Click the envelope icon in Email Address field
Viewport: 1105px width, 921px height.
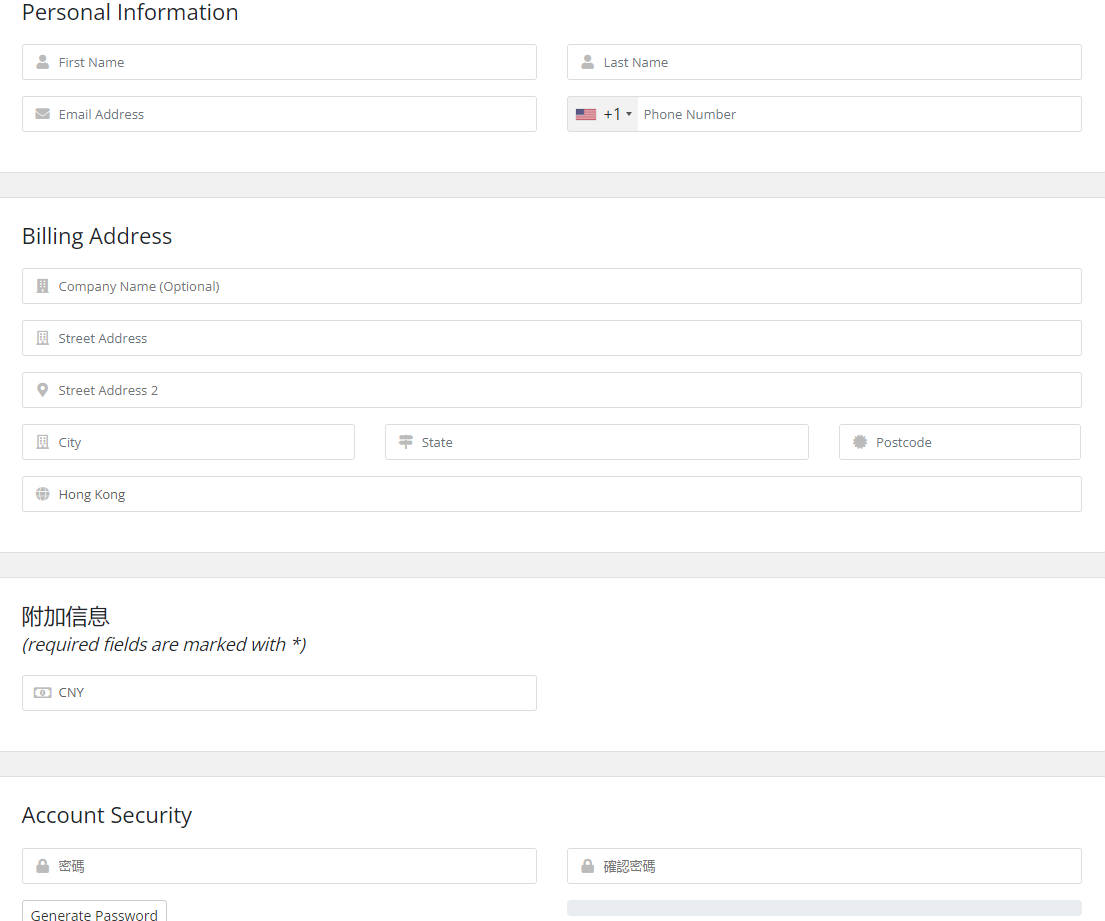coord(42,114)
